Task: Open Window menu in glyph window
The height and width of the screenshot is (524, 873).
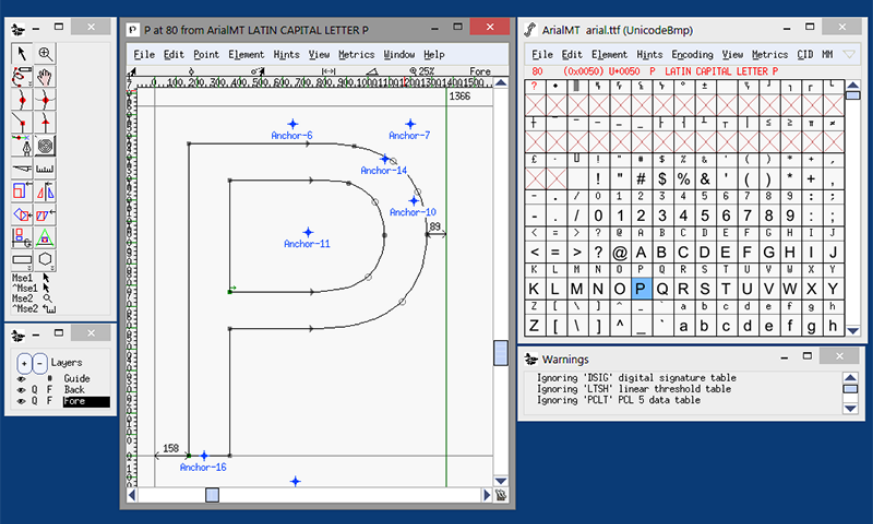Action: point(399,55)
